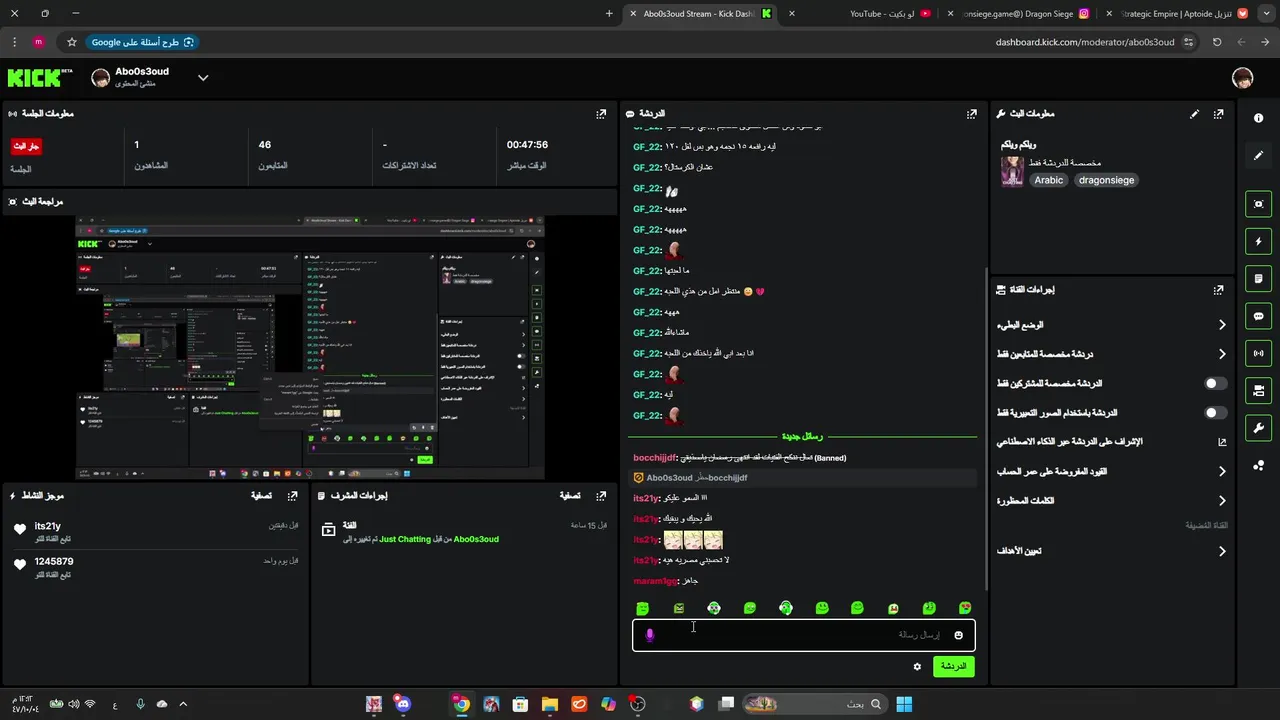
Task: Click the stream category cover image
Action: (1011, 171)
